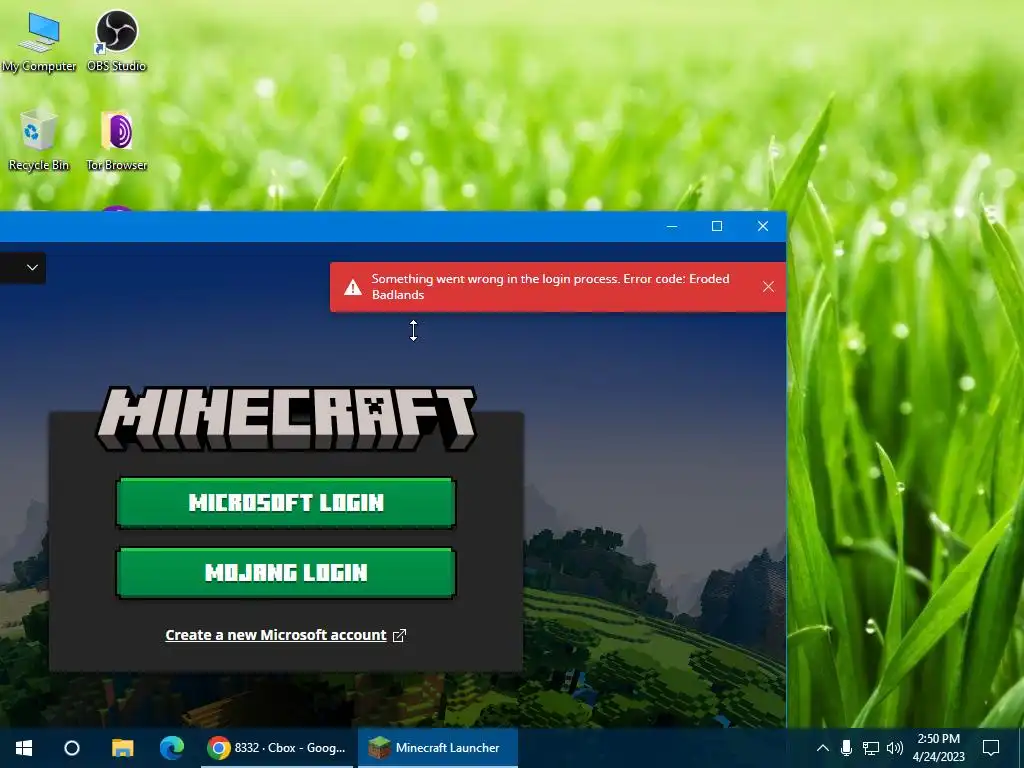1024x768 pixels.
Task: Click external link icon beside Create account
Action: pyautogui.click(x=400, y=635)
